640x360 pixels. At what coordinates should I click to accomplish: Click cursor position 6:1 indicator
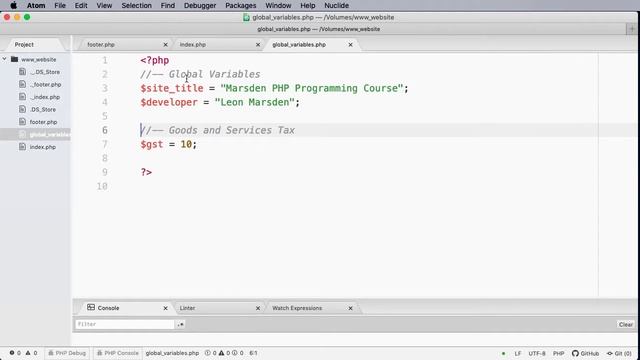[x=253, y=353]
